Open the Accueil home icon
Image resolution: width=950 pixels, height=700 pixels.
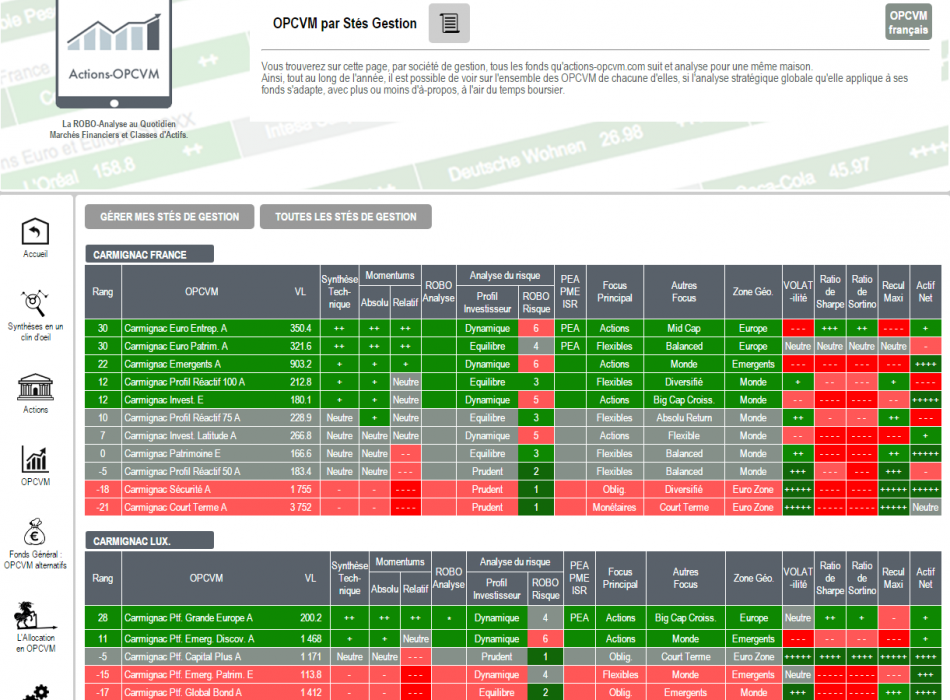(x=35, y=232)
